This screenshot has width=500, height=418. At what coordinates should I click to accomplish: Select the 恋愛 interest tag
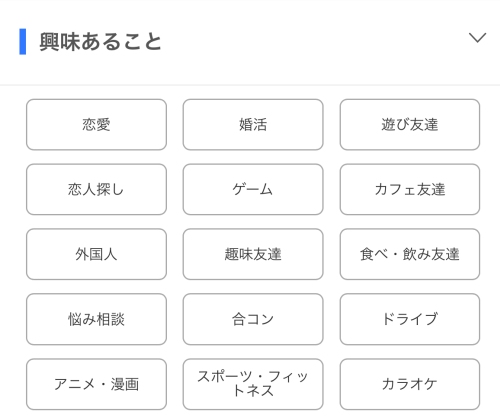click(96, 124)
